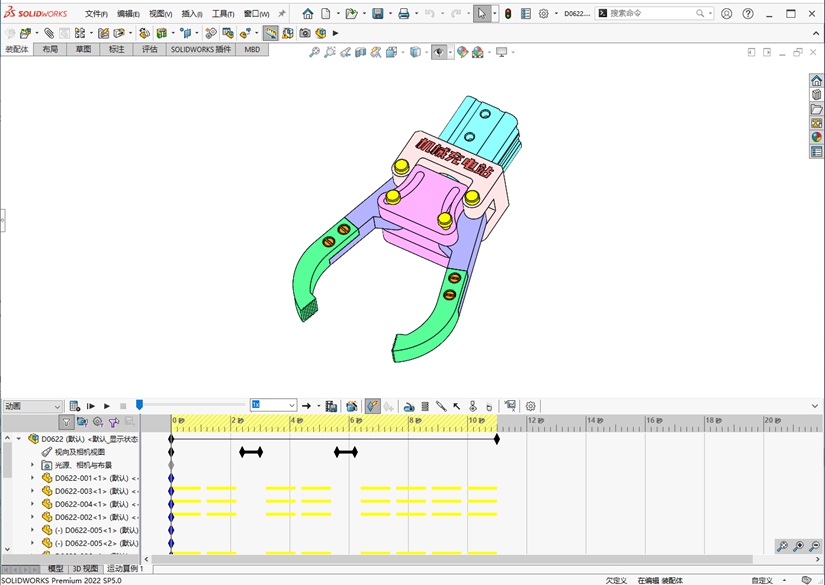Image resolution: width=825 pixels, height=585 pixels.
Task: Toggle the timeline filter funnel button
Action: pos(66,423)
